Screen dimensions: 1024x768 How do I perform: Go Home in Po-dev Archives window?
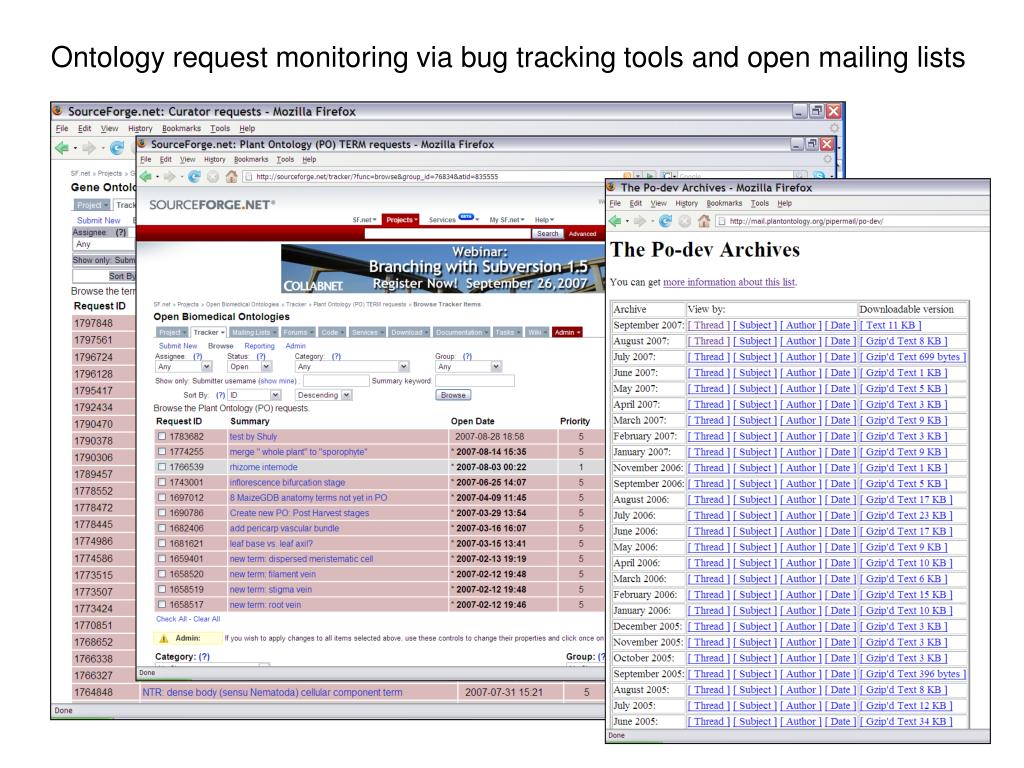(x=703, y=221)
